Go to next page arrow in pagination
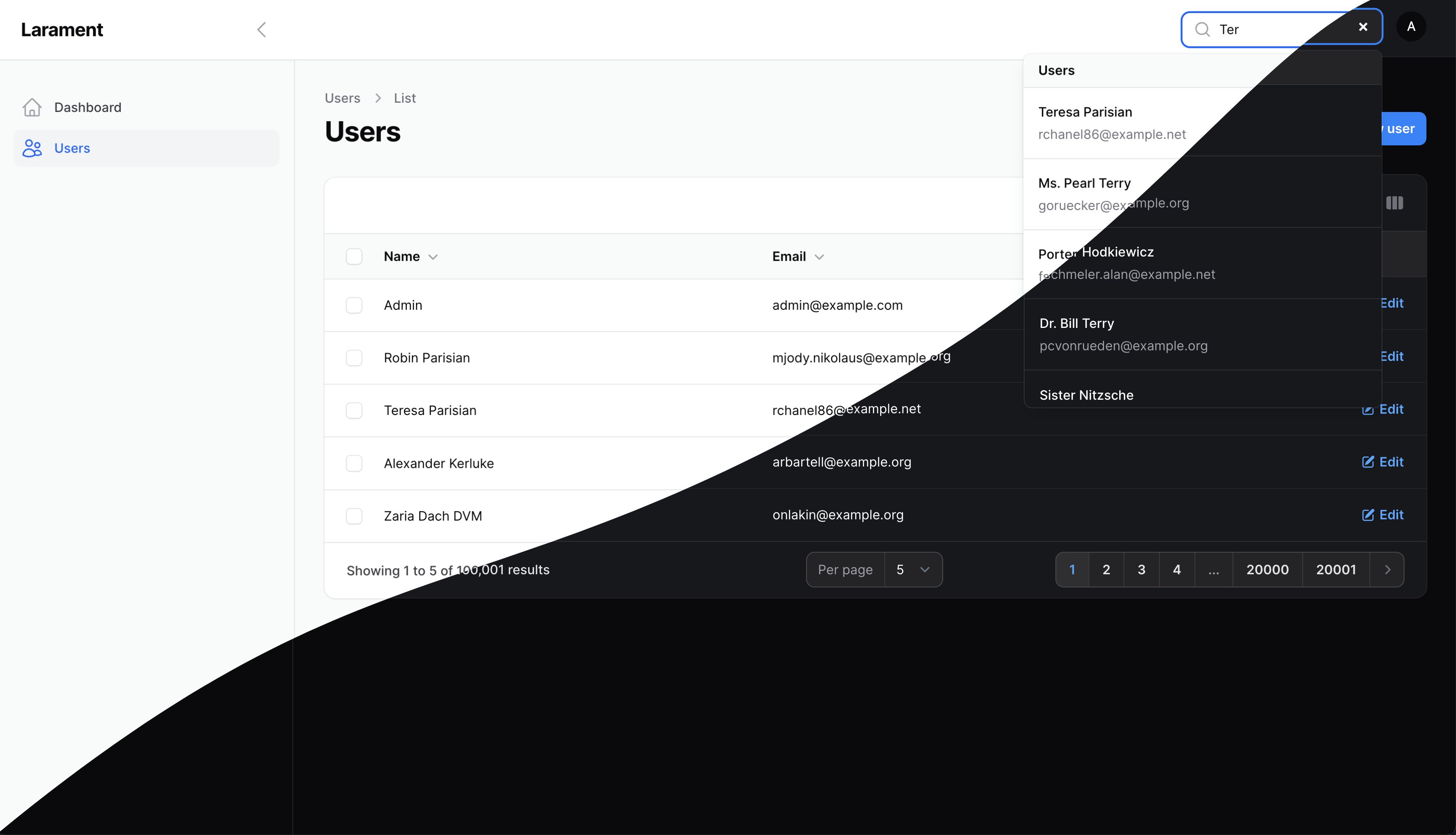 1387,570
